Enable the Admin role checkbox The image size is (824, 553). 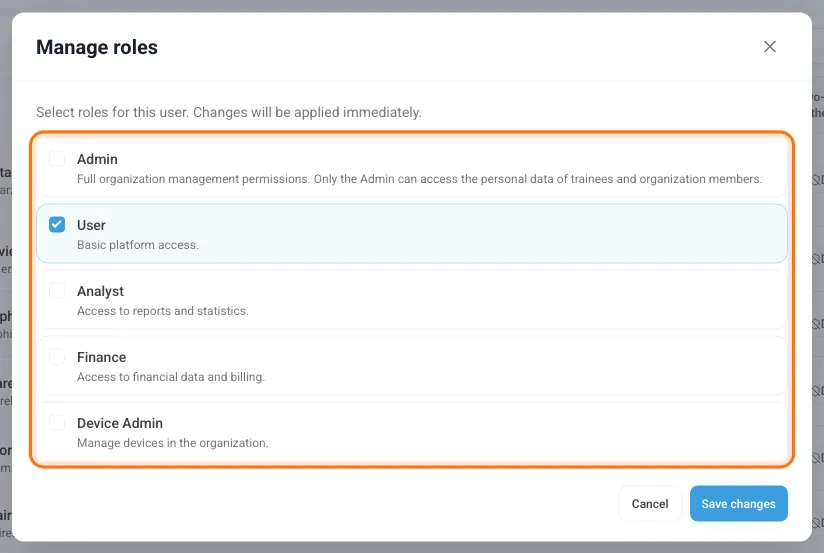[57, 159]
